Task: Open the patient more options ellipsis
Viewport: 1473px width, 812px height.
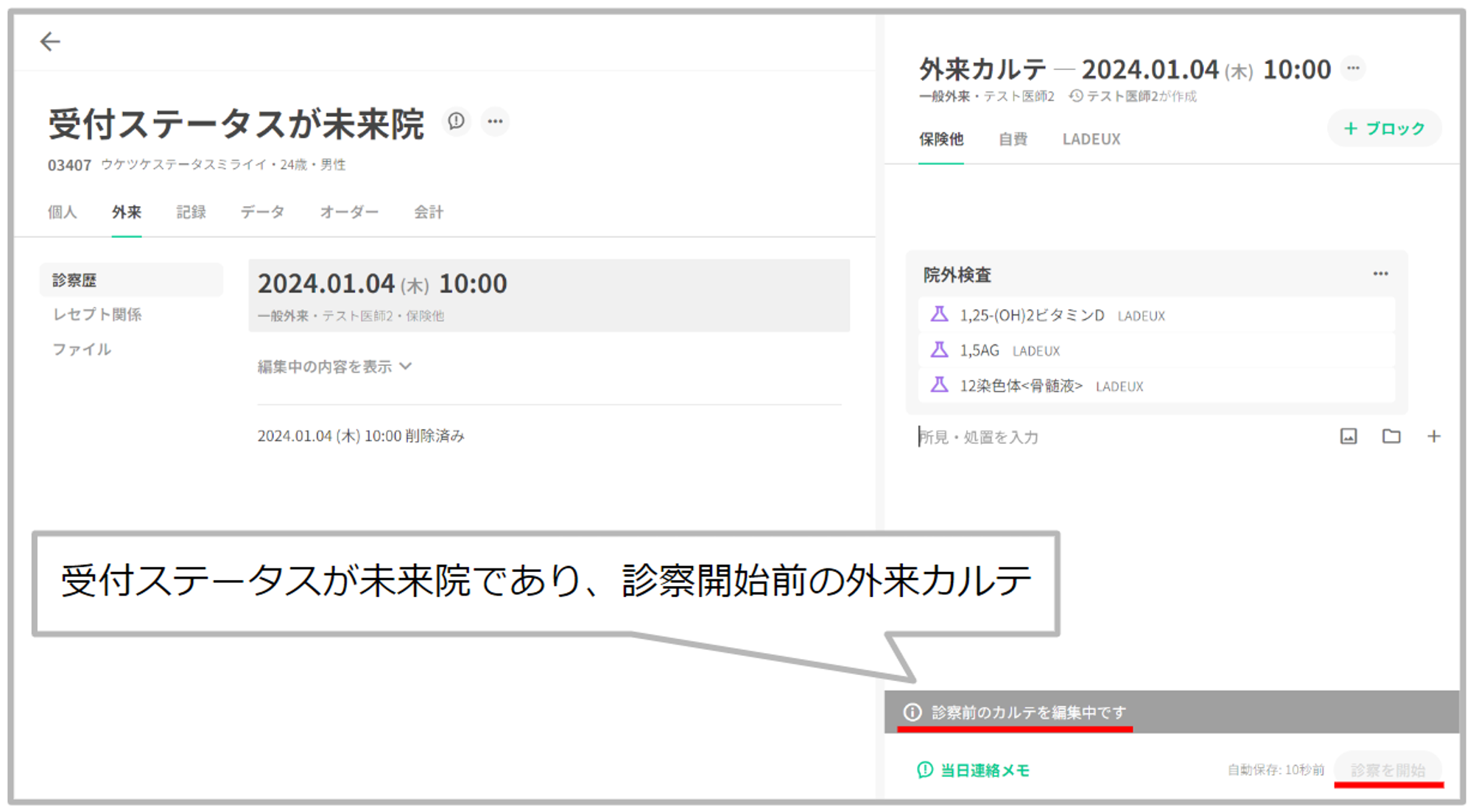Action: click(495, 121)
